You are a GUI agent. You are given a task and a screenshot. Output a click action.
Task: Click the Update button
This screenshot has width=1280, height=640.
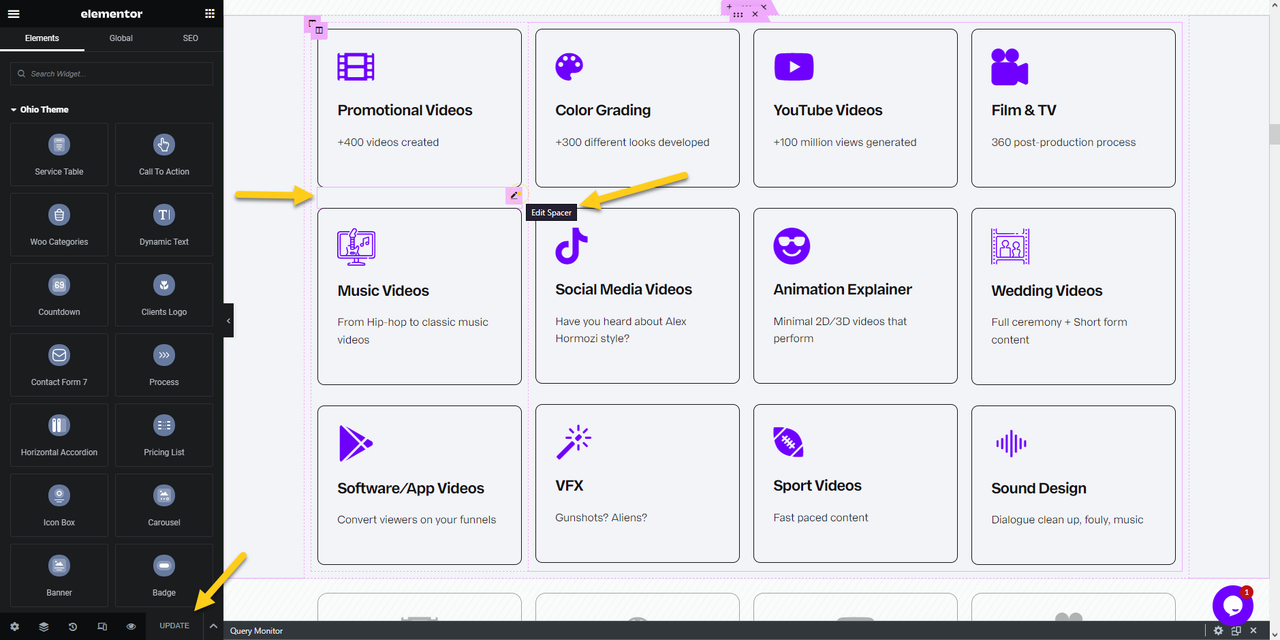click(174, 626)
